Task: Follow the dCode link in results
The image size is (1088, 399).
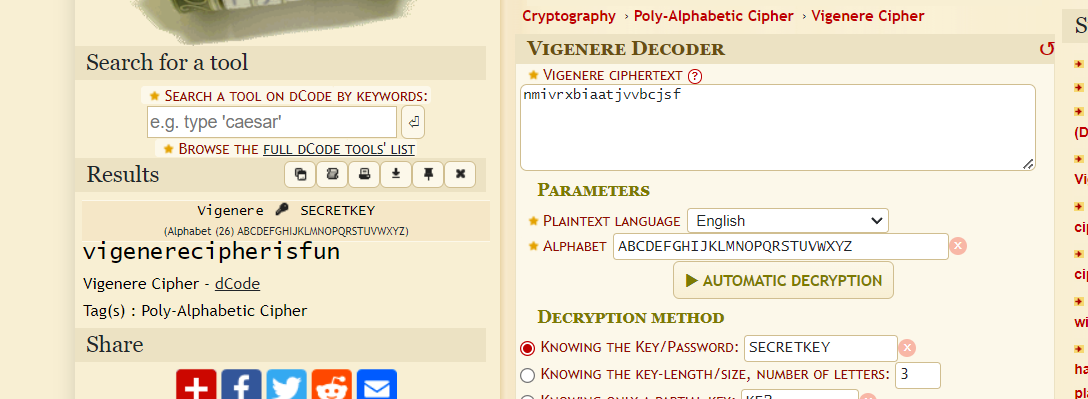Action: pos(237,283)
